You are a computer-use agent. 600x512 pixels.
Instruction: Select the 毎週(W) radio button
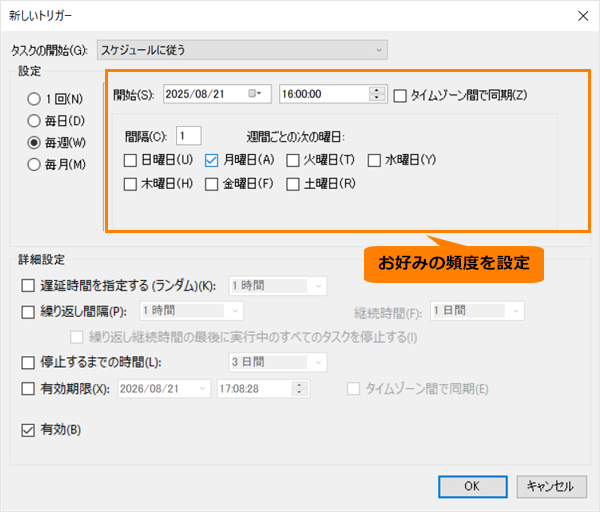pyautogui.click(x=34, y=143)
